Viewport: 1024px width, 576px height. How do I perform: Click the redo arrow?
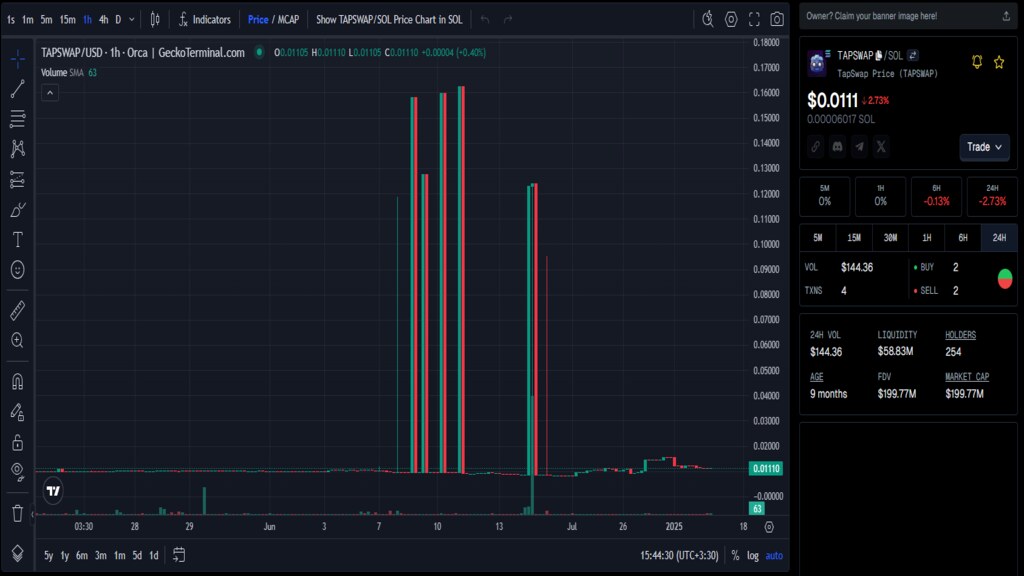pyautogui.click(x=507, y=20)
